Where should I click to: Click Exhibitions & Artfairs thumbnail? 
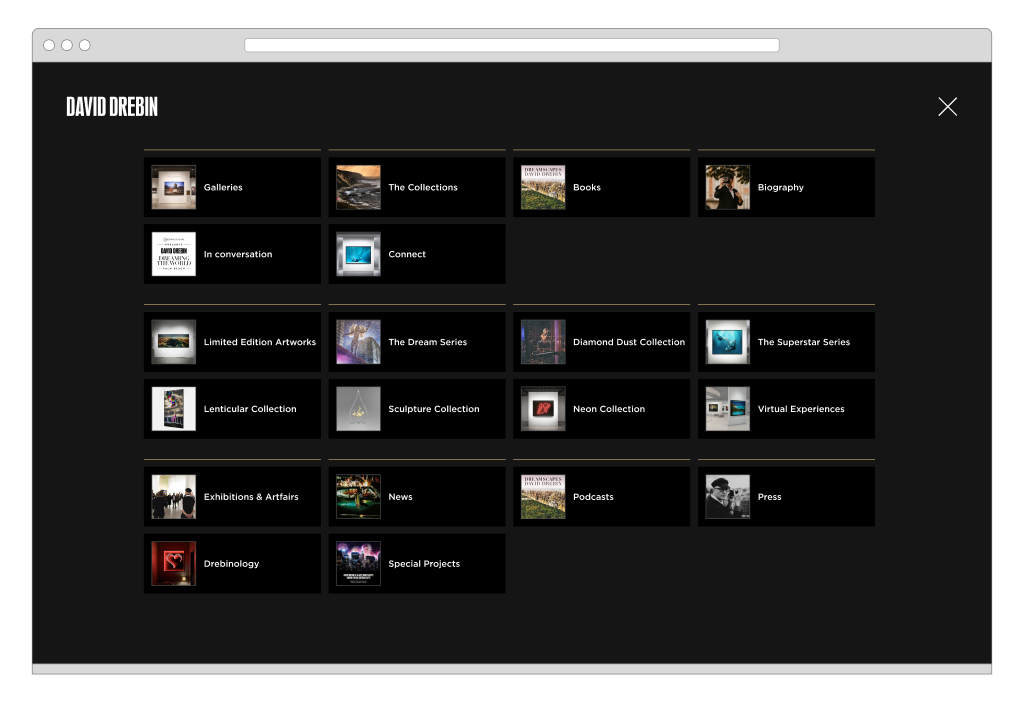pyautogui.click(x=174, y=497)
